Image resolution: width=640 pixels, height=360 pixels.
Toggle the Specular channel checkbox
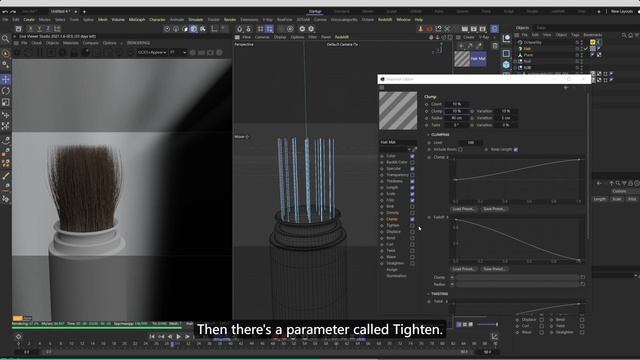point(412,169)
